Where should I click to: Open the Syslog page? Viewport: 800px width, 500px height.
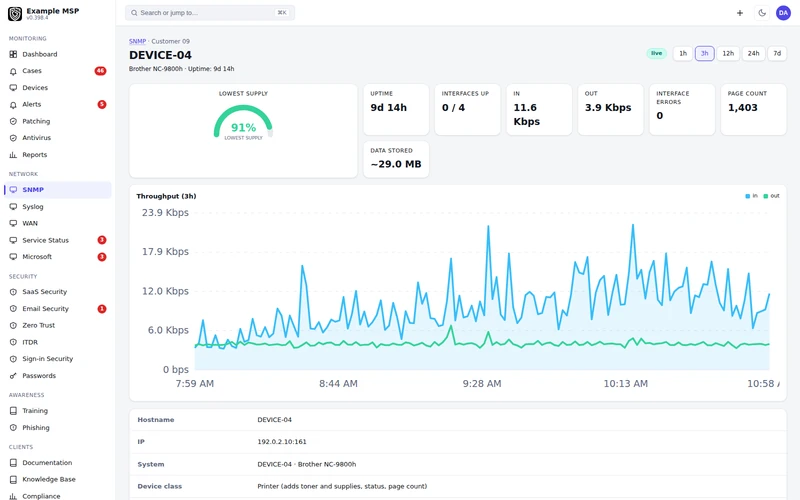(x=58, y=207)
